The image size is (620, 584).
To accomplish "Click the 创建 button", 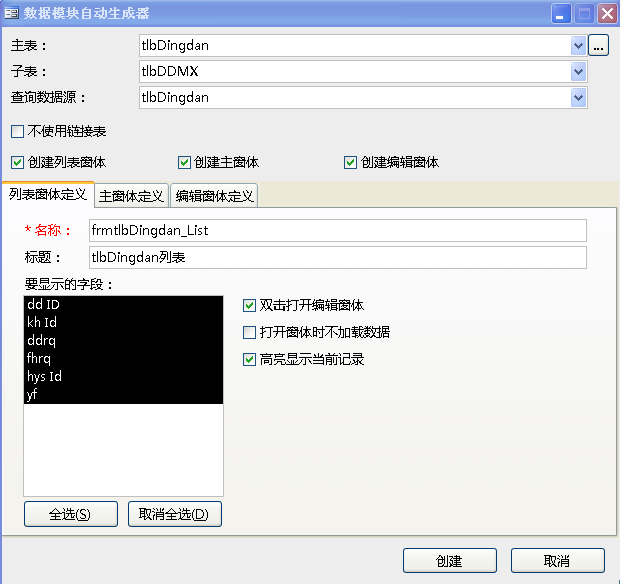I will point(450,561).
